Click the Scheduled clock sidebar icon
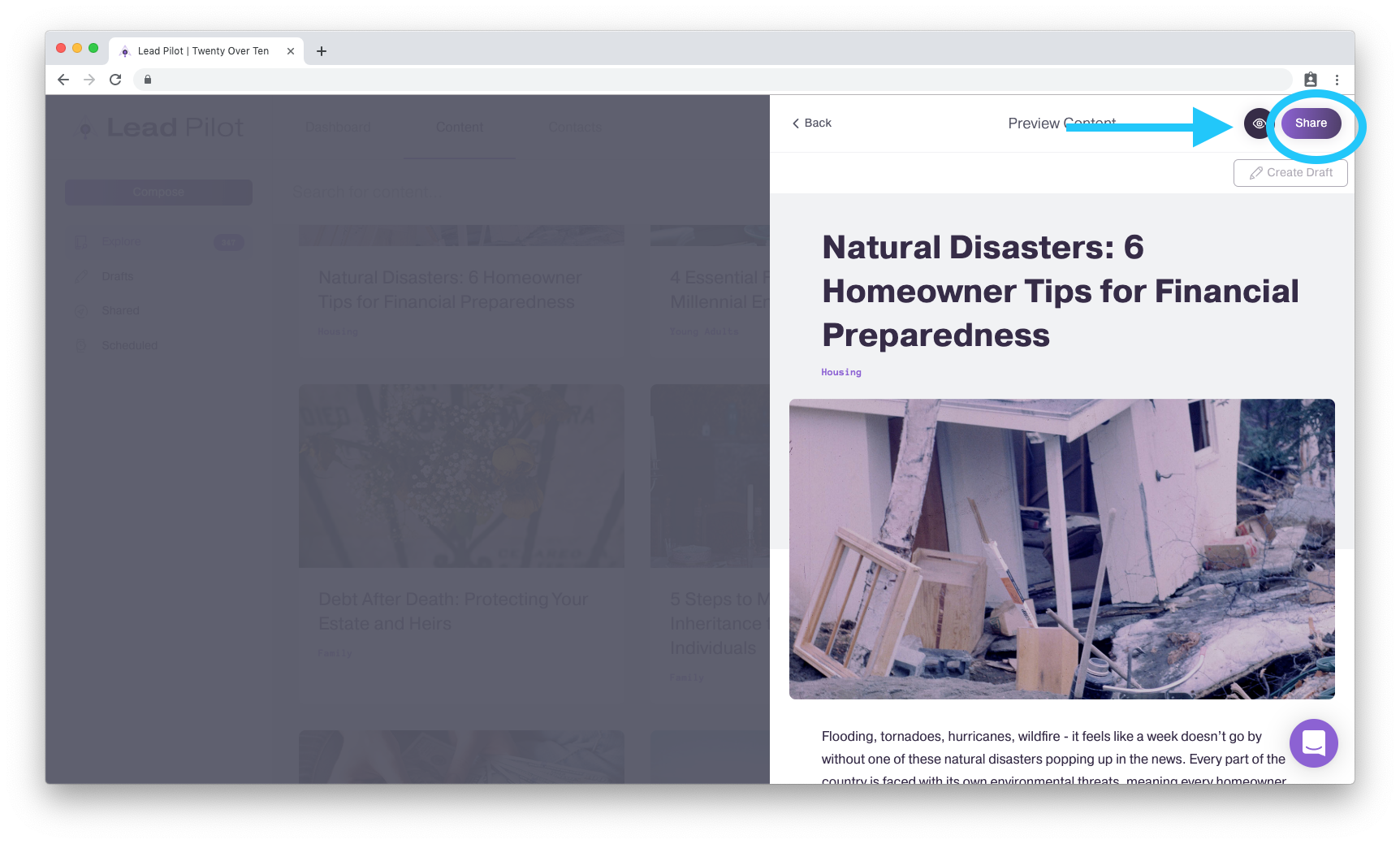Viewport: 1400px width, 844px height. [x=81, y=345]
